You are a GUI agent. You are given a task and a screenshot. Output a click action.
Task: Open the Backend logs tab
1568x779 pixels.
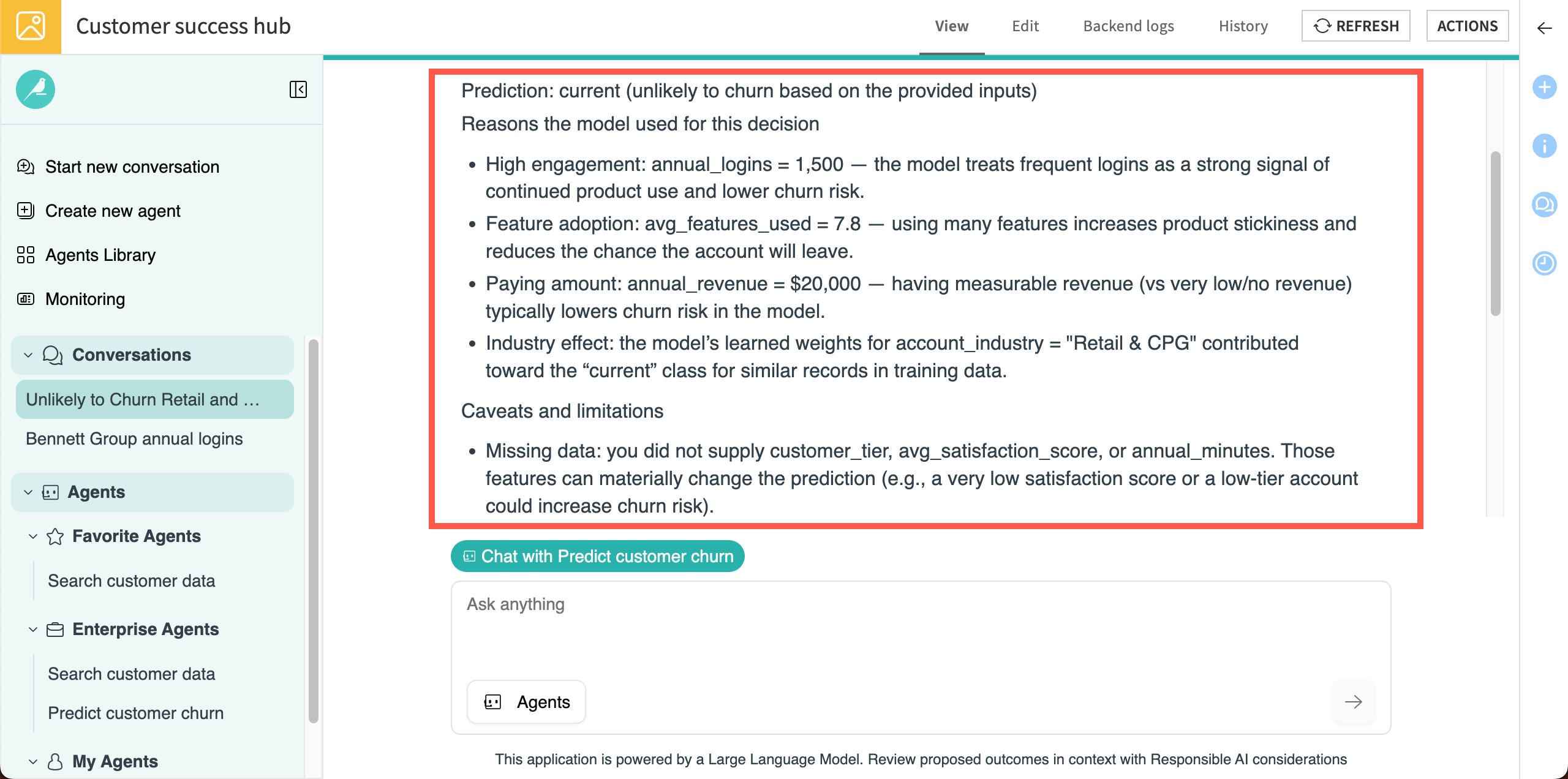(x=1128, y=26)
